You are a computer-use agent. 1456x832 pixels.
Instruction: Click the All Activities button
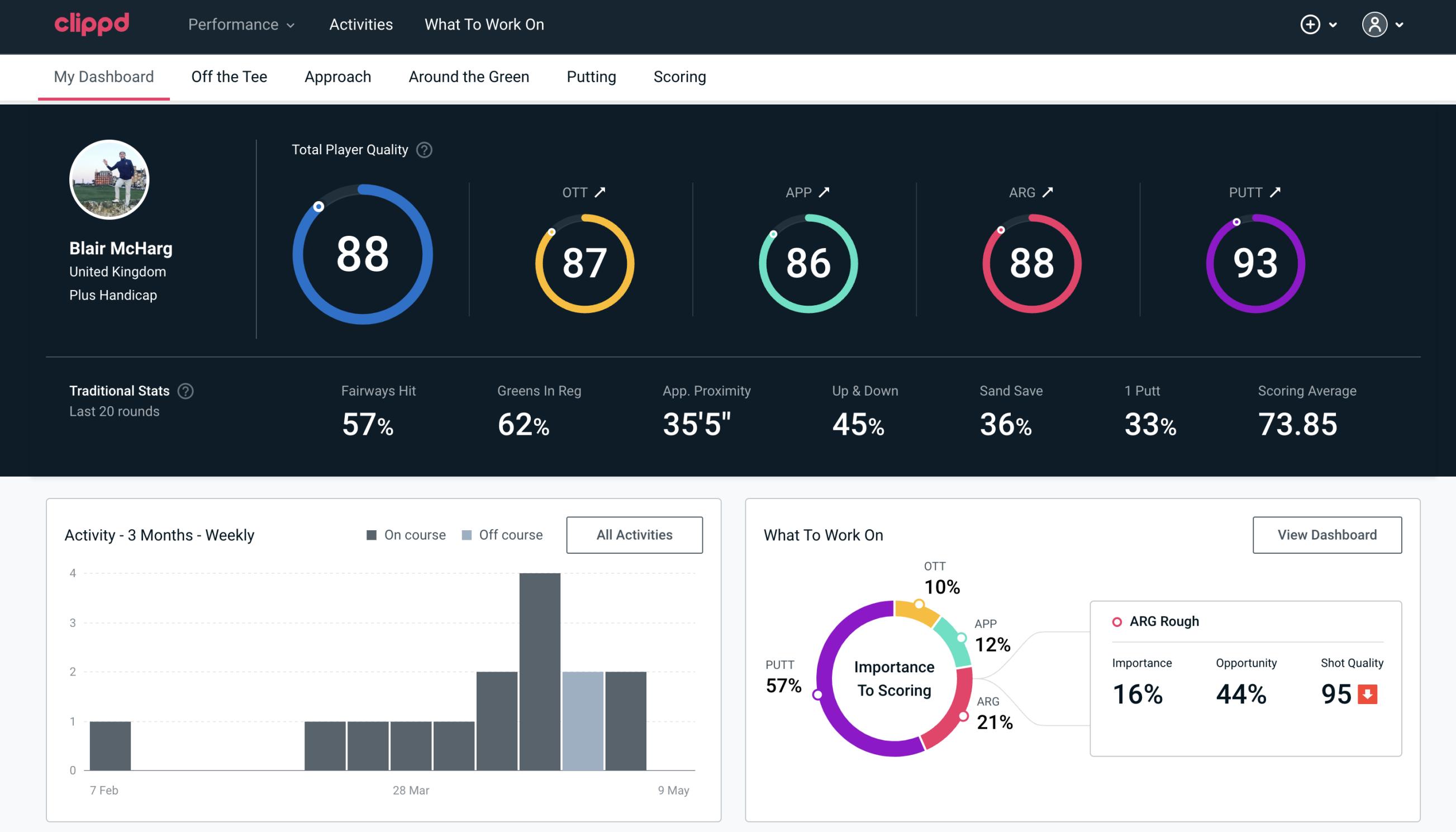(634, 535)
